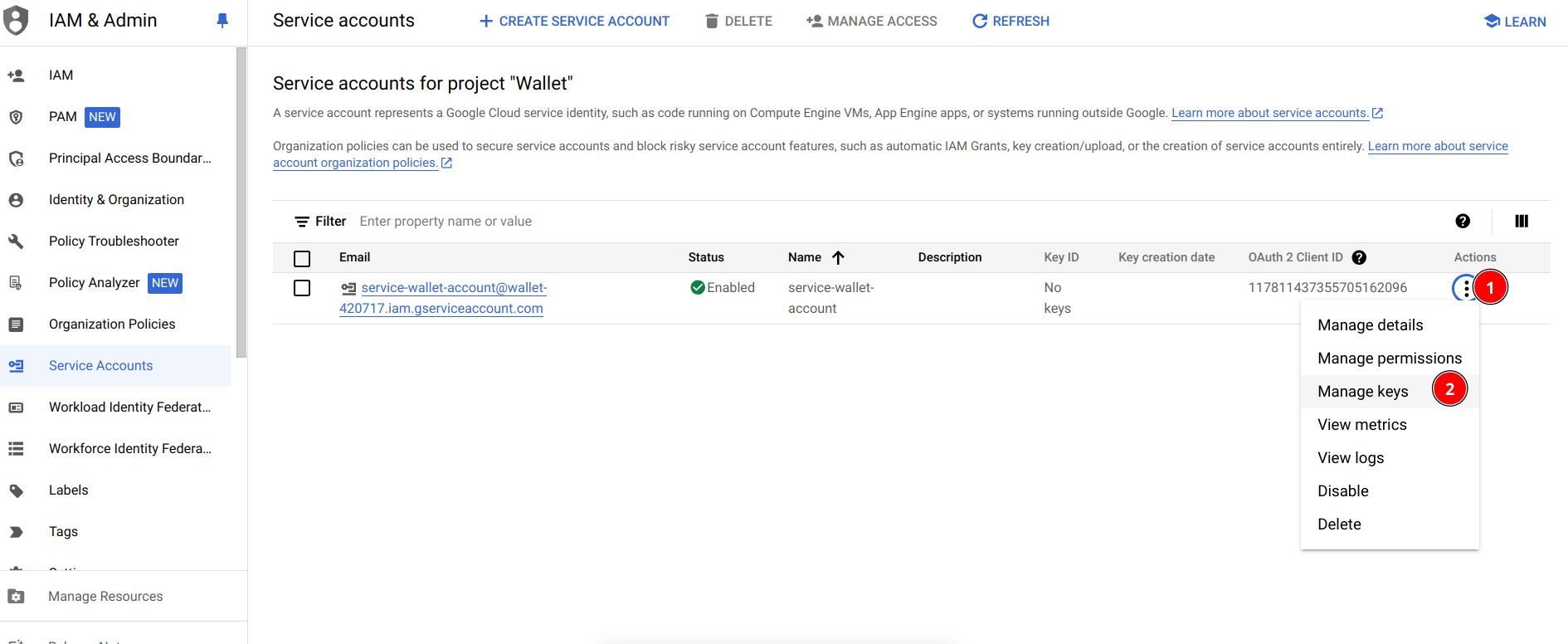Click Identity & Organization person icon
This screenshot has height=644, width=1568.
16,200
